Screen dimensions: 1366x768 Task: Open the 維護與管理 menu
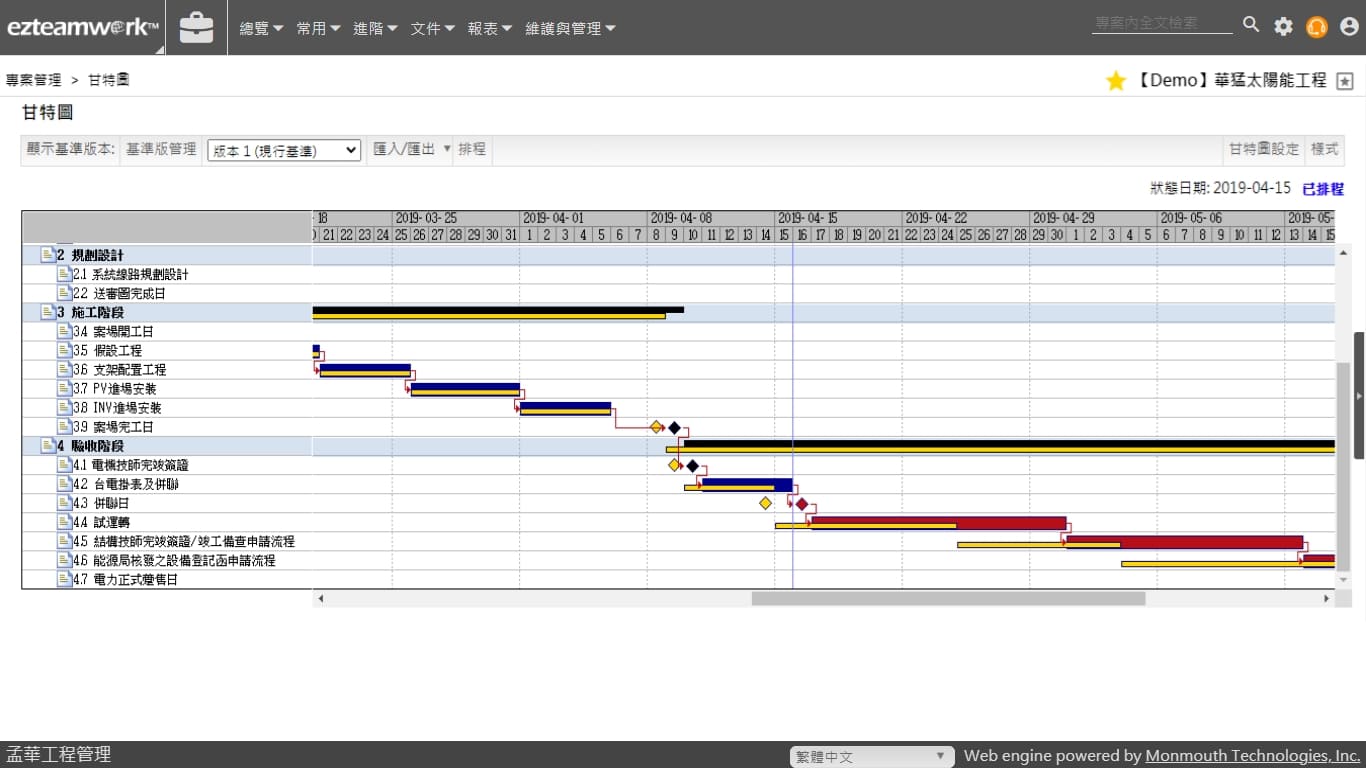570,29
